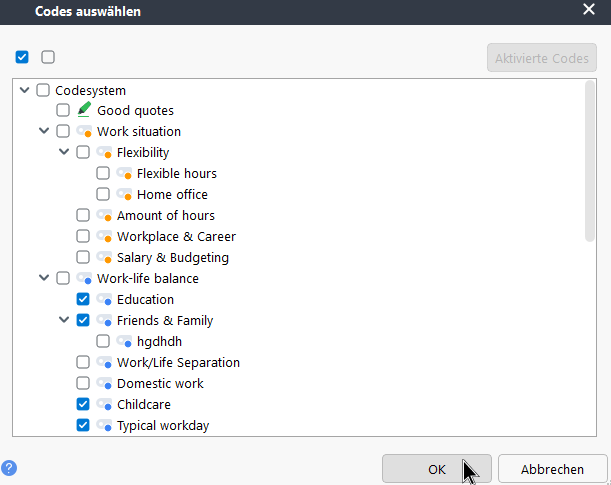Select the Education row text

[x=145, y=300]
